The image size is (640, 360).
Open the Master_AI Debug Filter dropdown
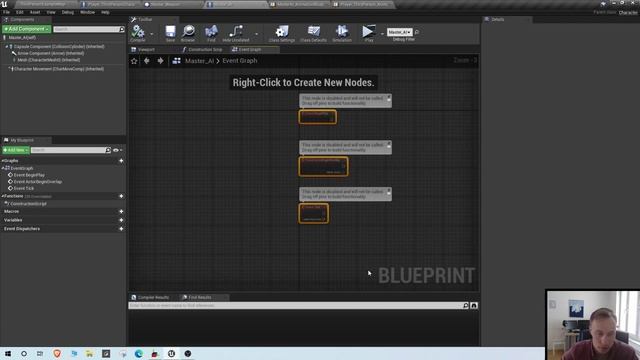pyautogui.click(x=400, y=32)
